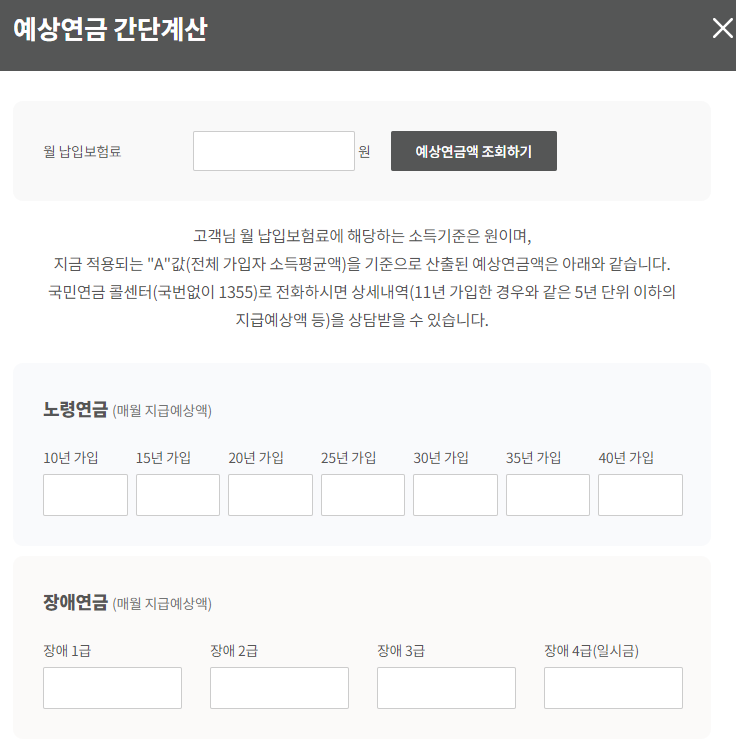The height and width of the screenshot is (742, 736).
Task: Click the line starting 고객님 월 납입보험료에
Action: click(x=362, y=235)
